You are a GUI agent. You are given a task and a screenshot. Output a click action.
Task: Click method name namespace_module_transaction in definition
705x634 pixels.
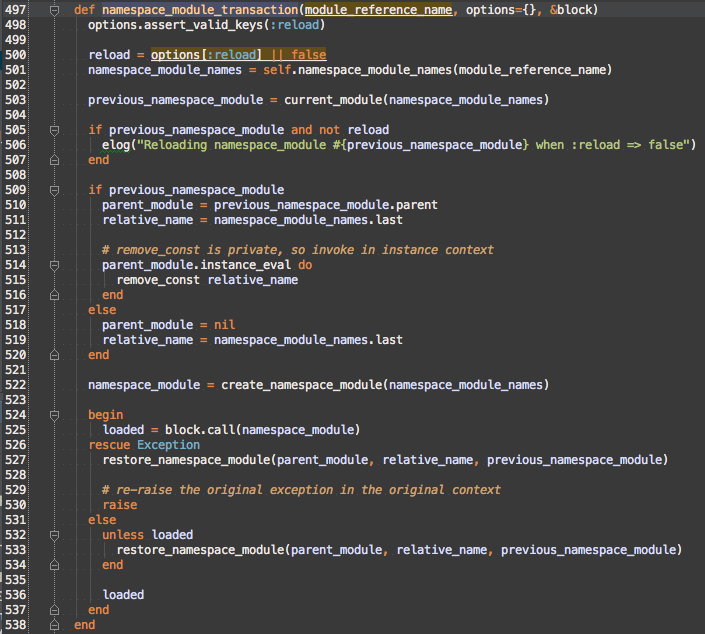point(200,10)
